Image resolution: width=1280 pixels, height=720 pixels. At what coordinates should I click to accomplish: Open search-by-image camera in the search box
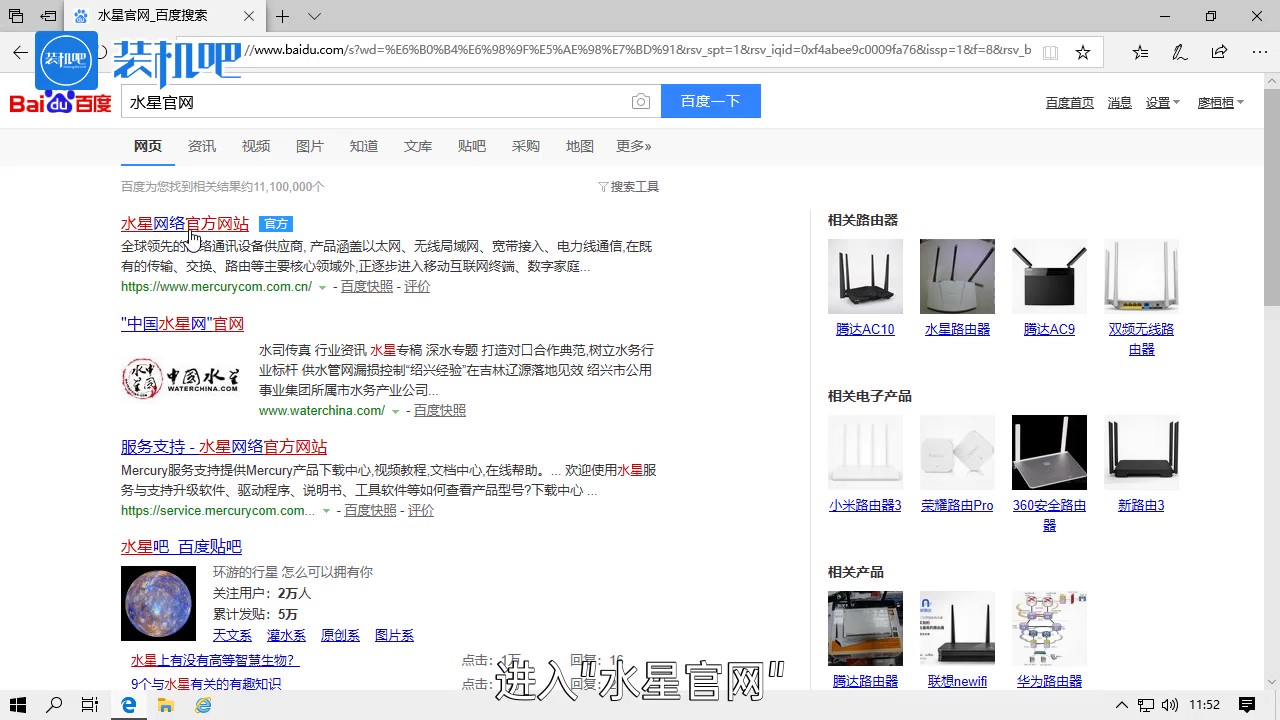[x=641, y=101]
